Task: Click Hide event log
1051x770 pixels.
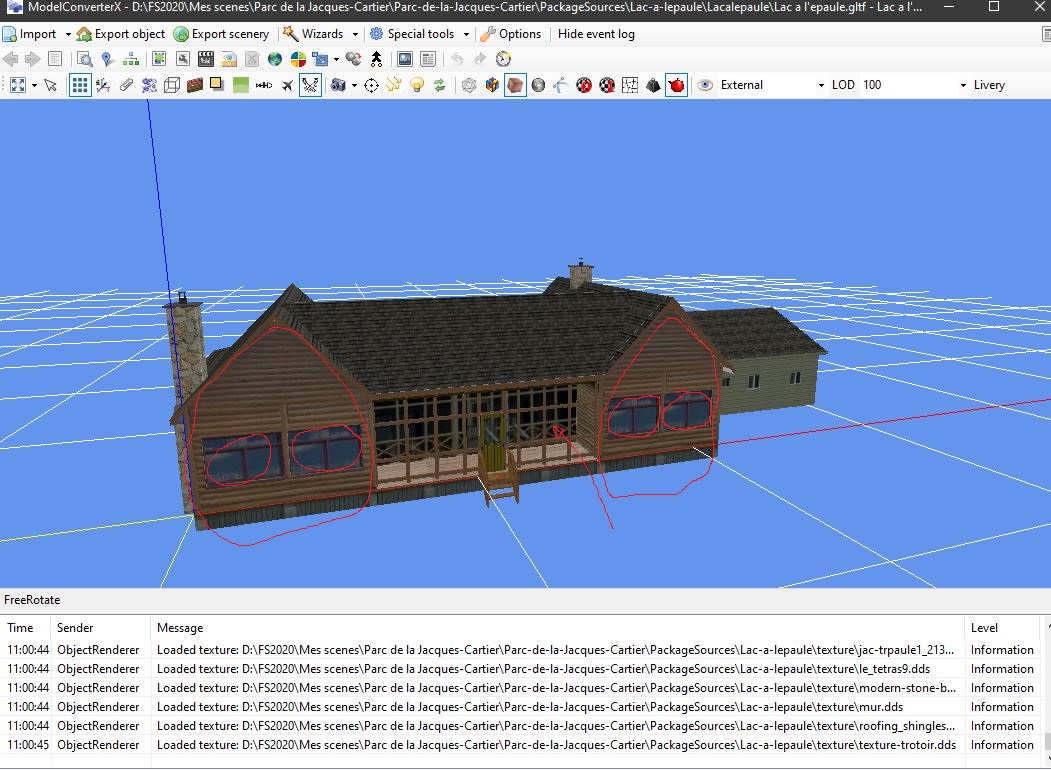Action: point(596,34)
